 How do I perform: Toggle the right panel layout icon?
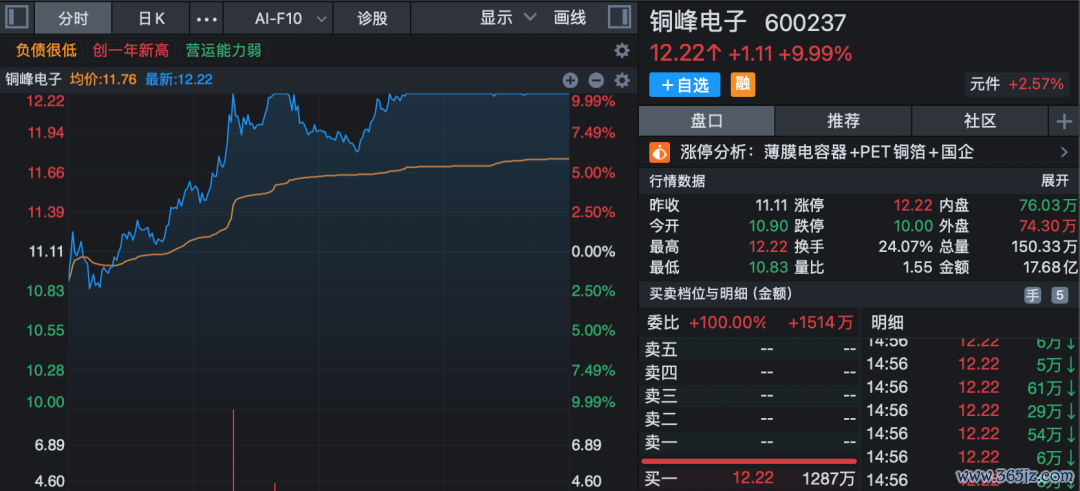tap(619, 17)
